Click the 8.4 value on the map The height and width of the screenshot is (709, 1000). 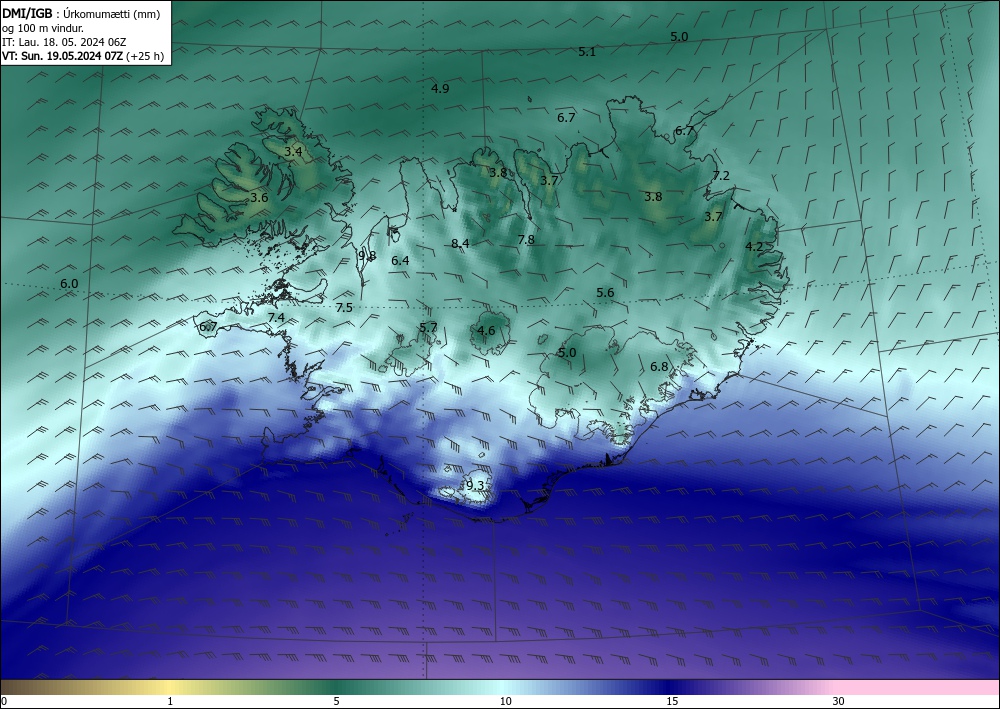coord(460,244)
